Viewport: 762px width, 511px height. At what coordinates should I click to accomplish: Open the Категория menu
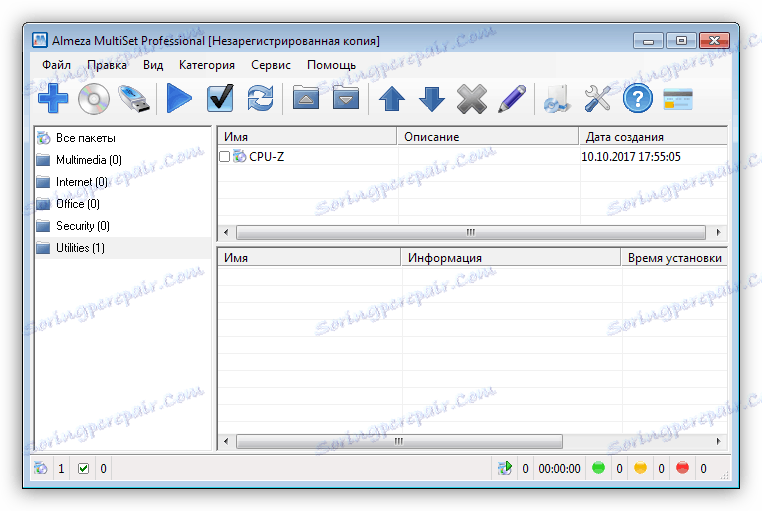click(x=207, y=65)
